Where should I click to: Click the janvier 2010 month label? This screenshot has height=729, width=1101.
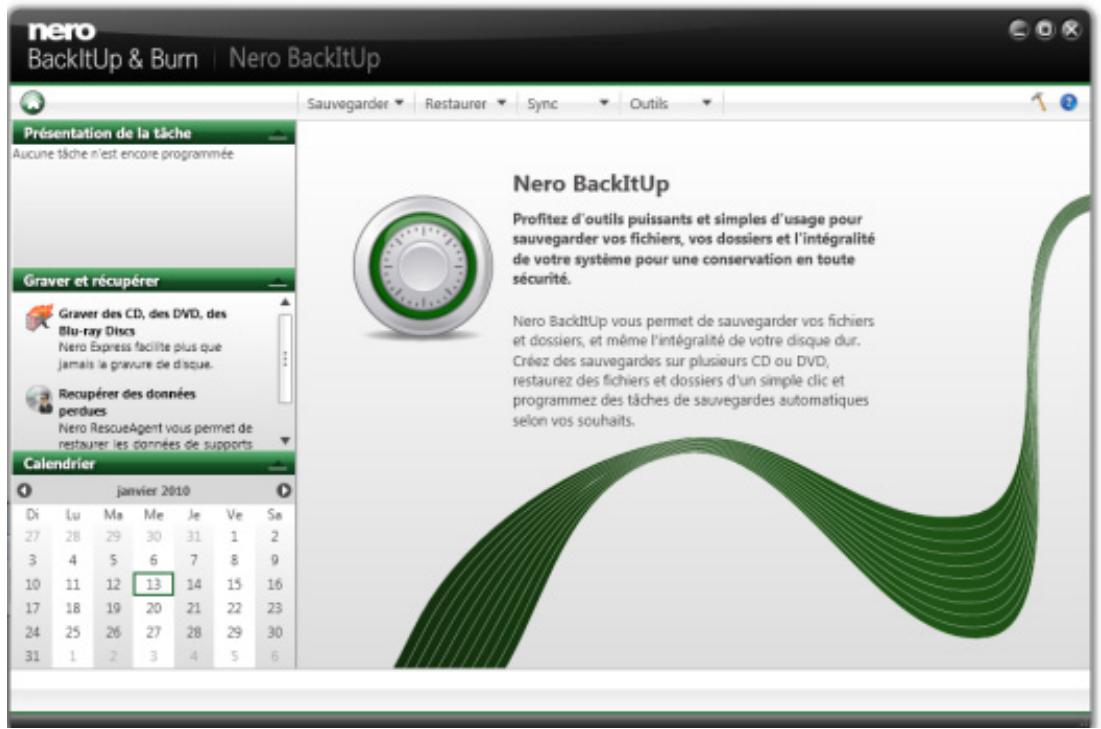153,490
